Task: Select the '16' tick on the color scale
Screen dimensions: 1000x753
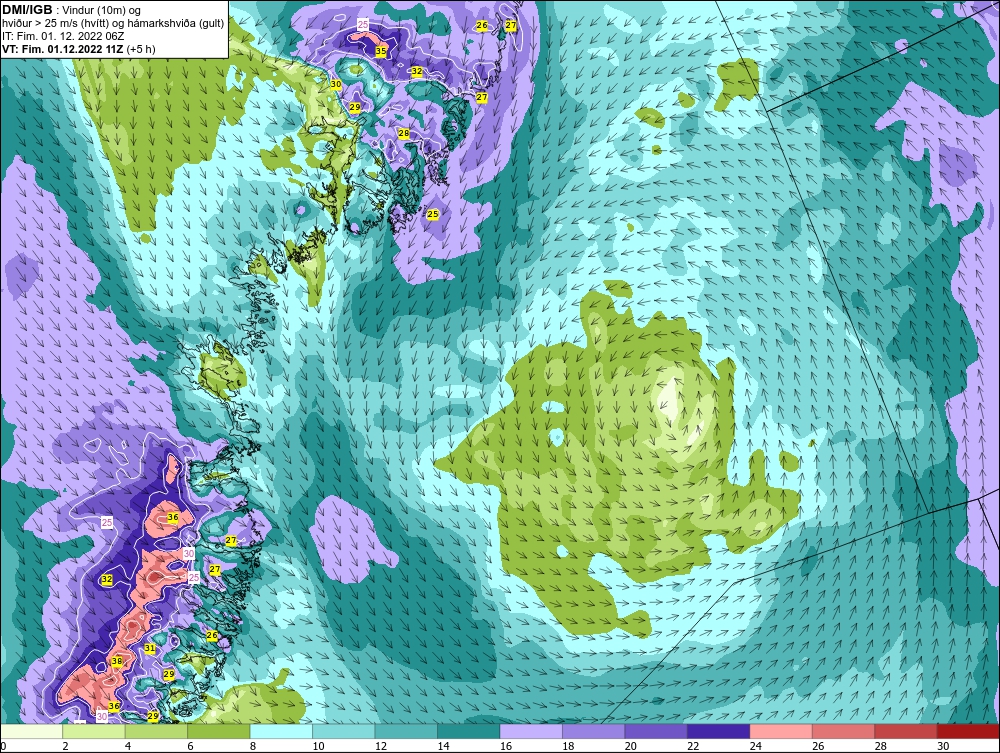Action: (x=506, y=746)
